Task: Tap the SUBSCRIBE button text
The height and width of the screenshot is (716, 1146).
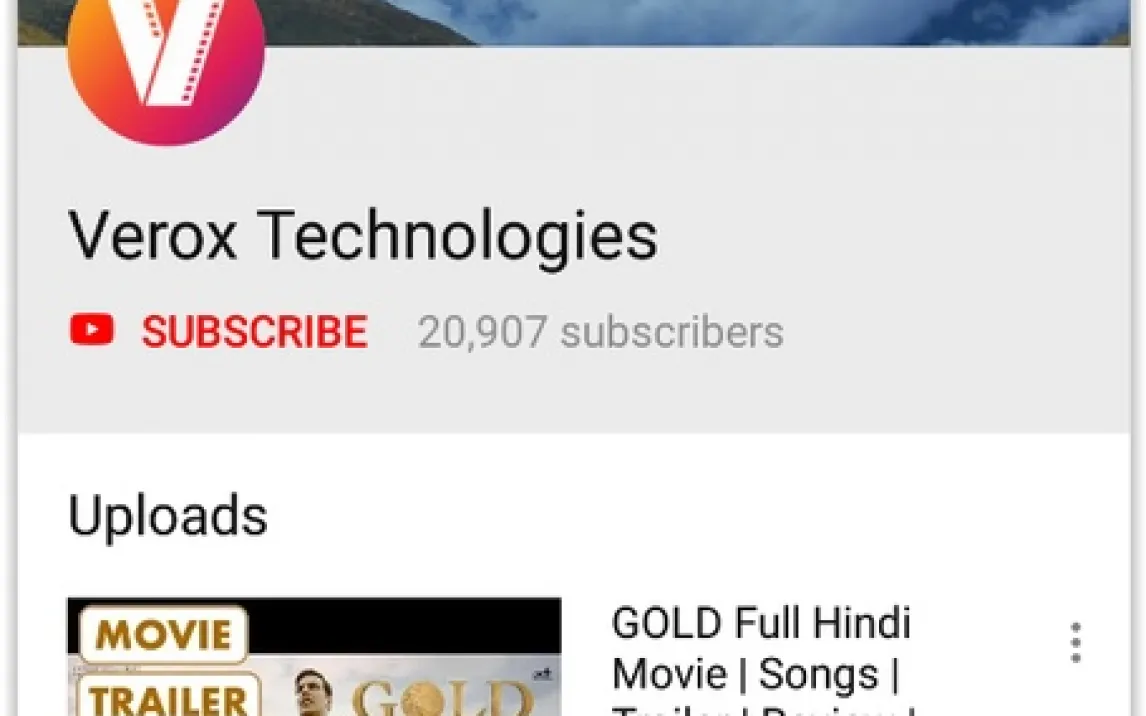Action: [254, 332]
